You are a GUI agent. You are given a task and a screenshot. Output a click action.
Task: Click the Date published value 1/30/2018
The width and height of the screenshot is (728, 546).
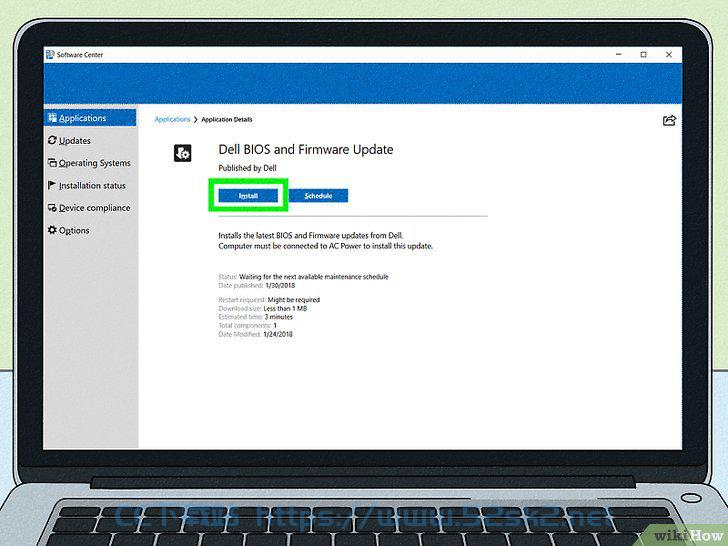tap(280, 286)
